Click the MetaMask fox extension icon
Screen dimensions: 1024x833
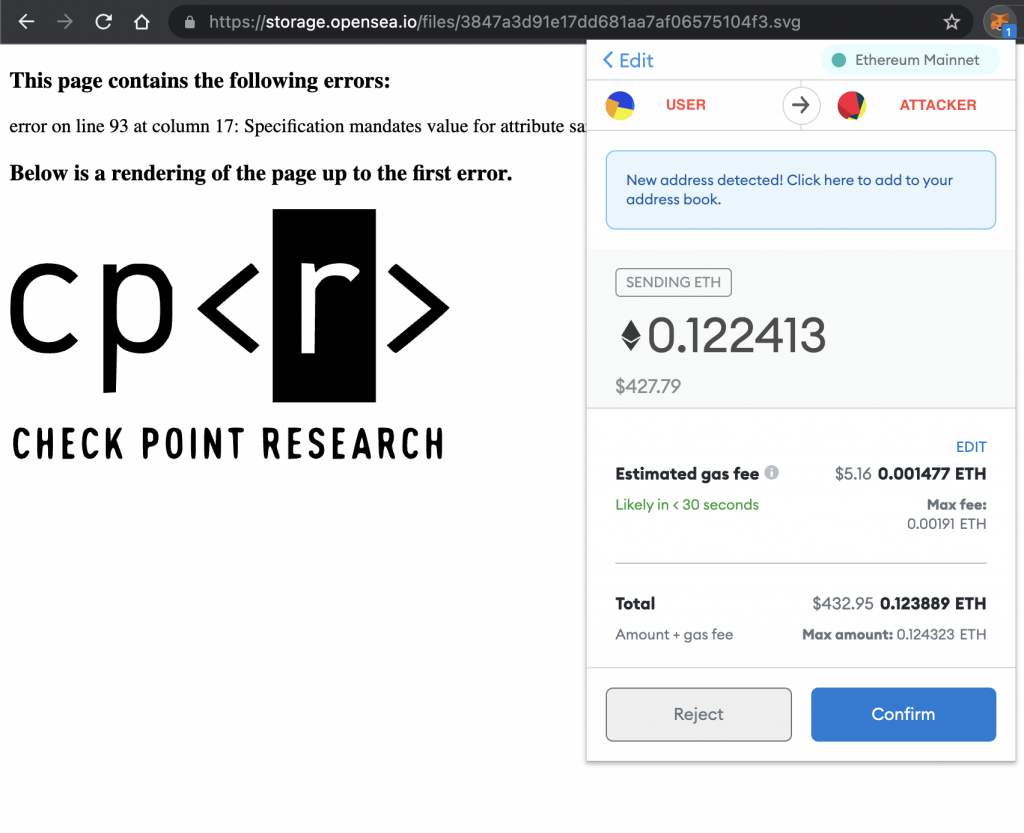(x=999, y=21)
